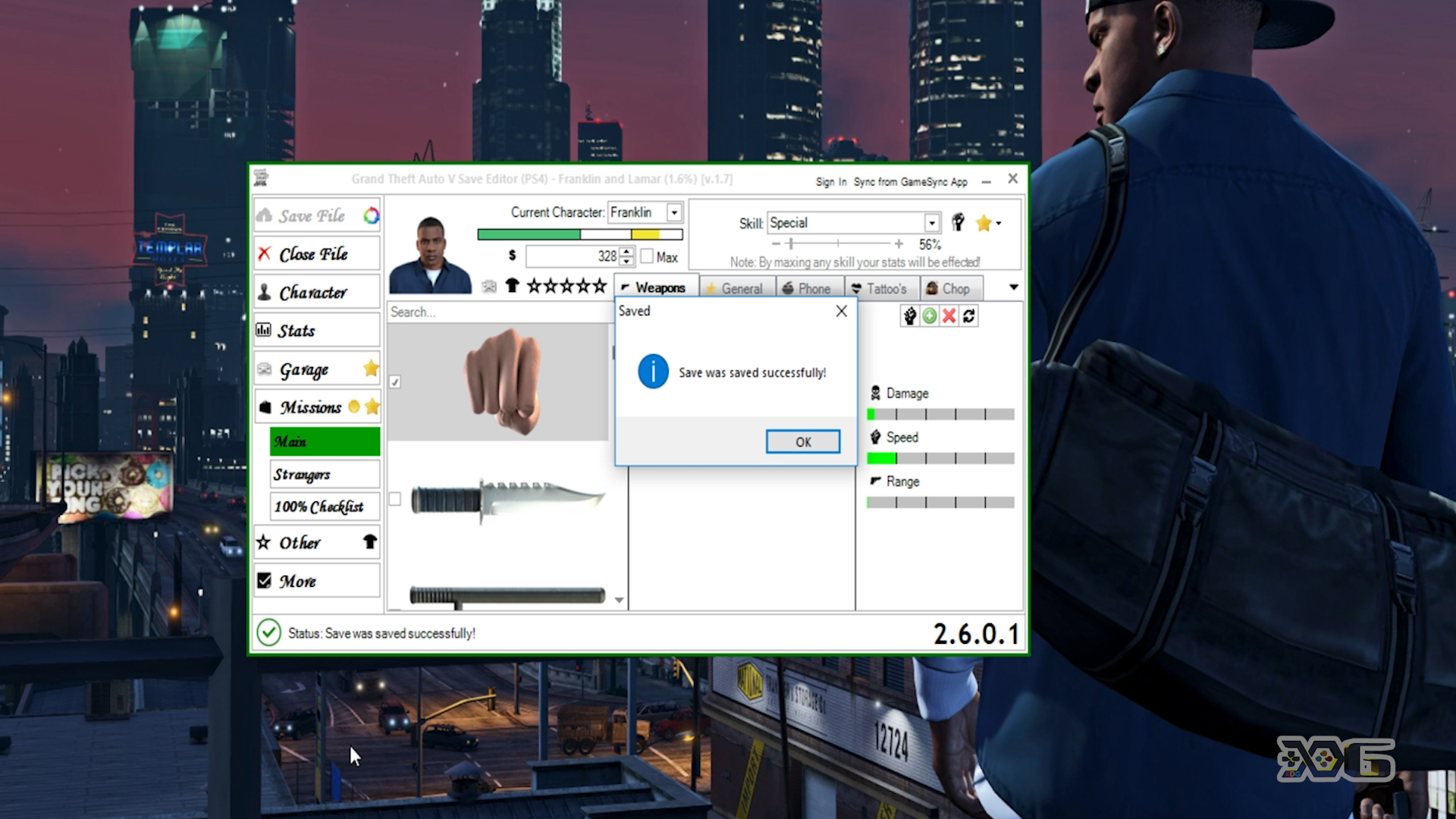1456x819 pixels.
Task: Click the garage panel icon
Action: (264, 368)
